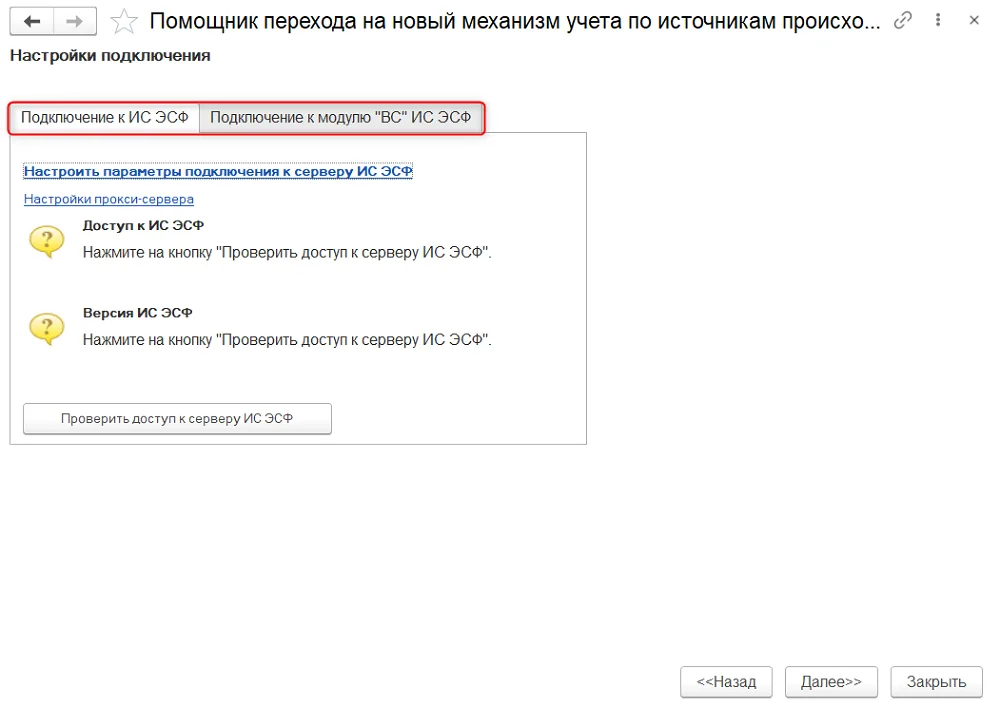Click the 'Версия ИС ЭСФ' heading
This screenshot has height=708, width=1000.
pos(138,313)
